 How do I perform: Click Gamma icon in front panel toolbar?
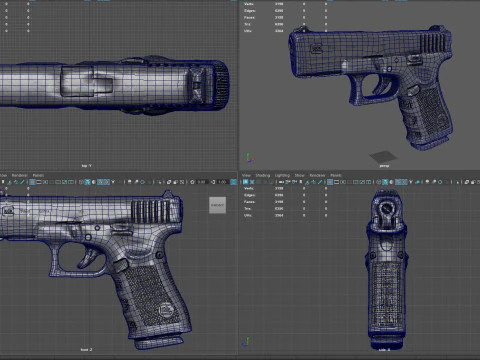(213, 182)
